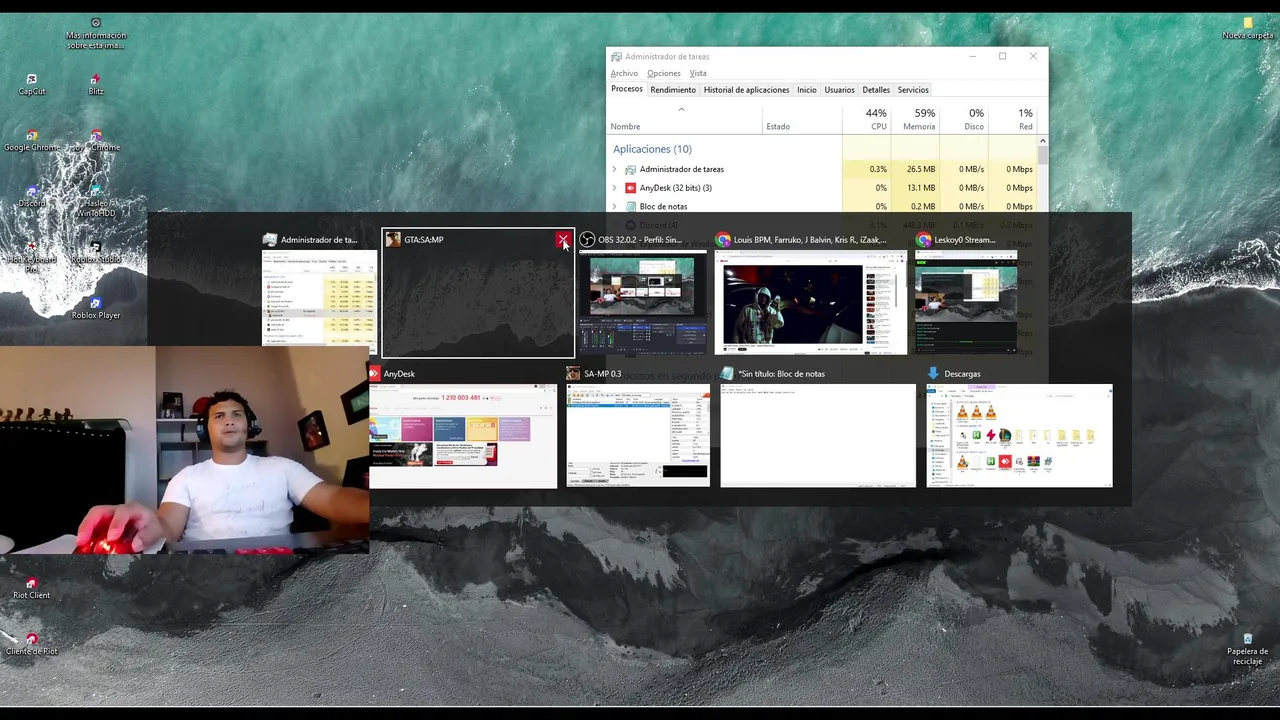This screenshot has height=720, width=1280.
Task: Click the sort arrow above the Nombre column
Action: [x=681, y=109]
